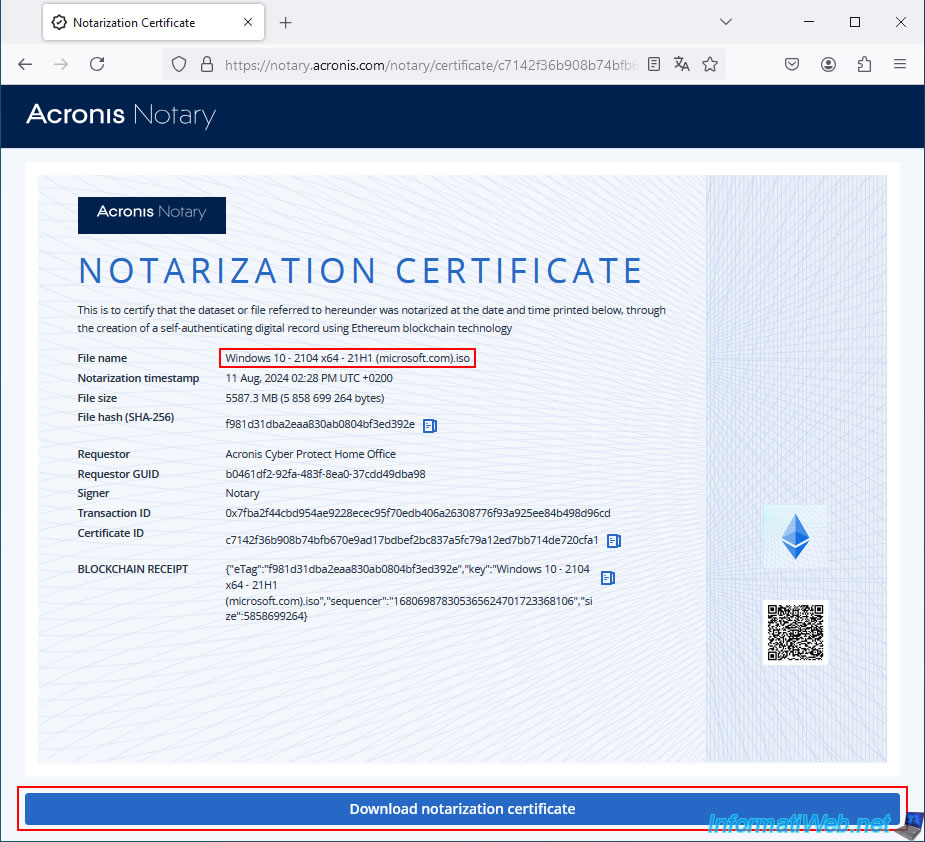Close the Notarization Certificate tab
The image size is (925, 842).
(x=248, y=22)
